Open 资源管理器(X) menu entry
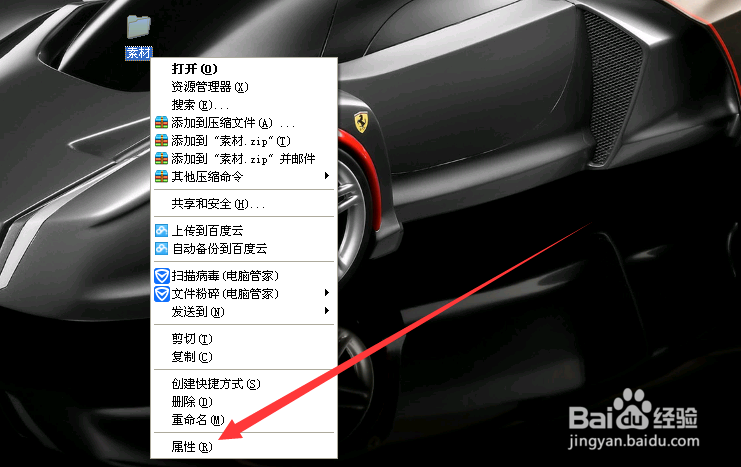Viewport: 741px width, 467px height. coord(244,87)
